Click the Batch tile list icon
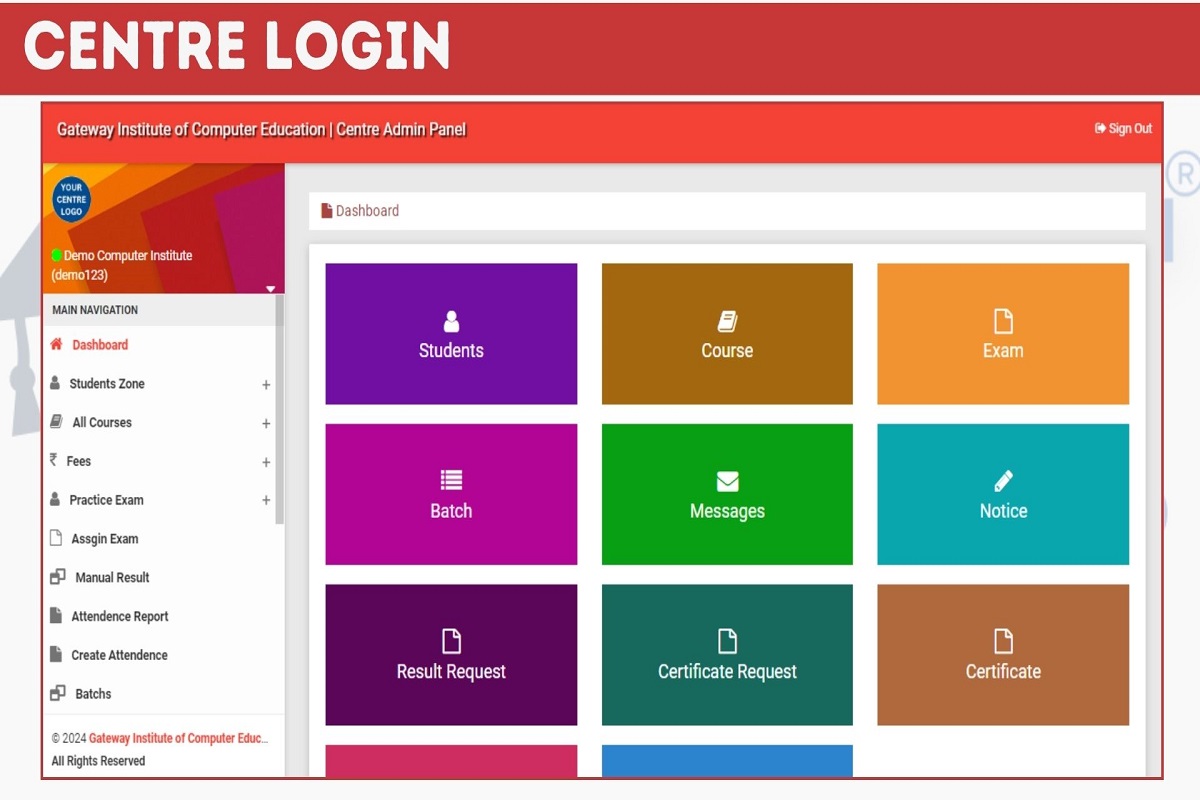The height and width of the screenshot is (800, 1200). tap(451, 481)
